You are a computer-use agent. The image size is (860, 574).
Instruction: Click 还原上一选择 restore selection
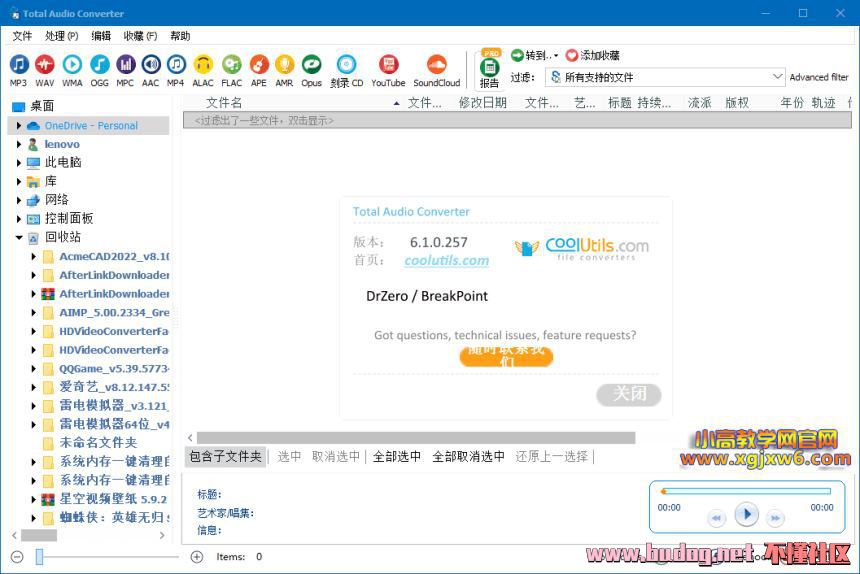[551, 456]
